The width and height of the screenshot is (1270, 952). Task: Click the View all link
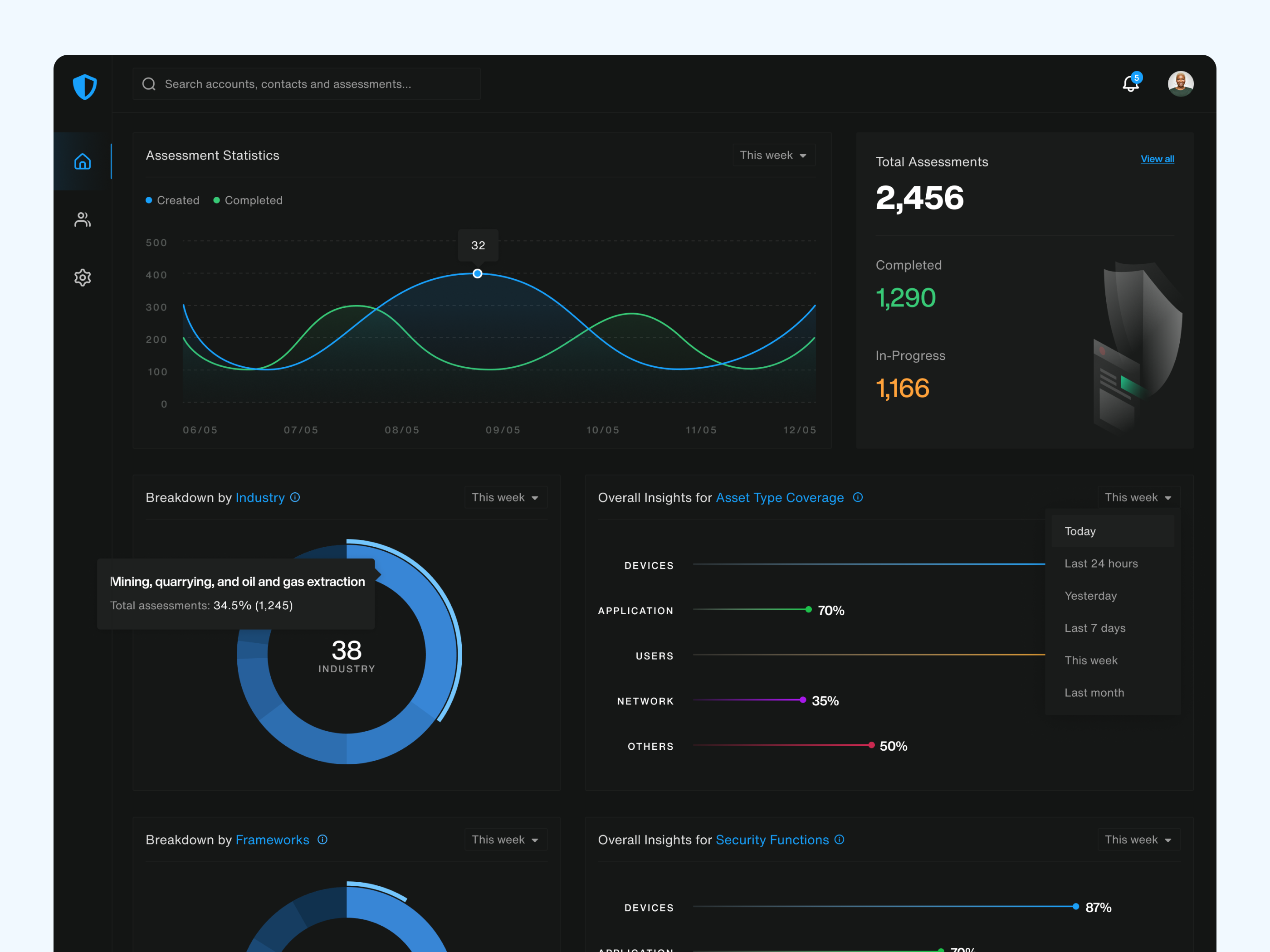[1157, 159]
